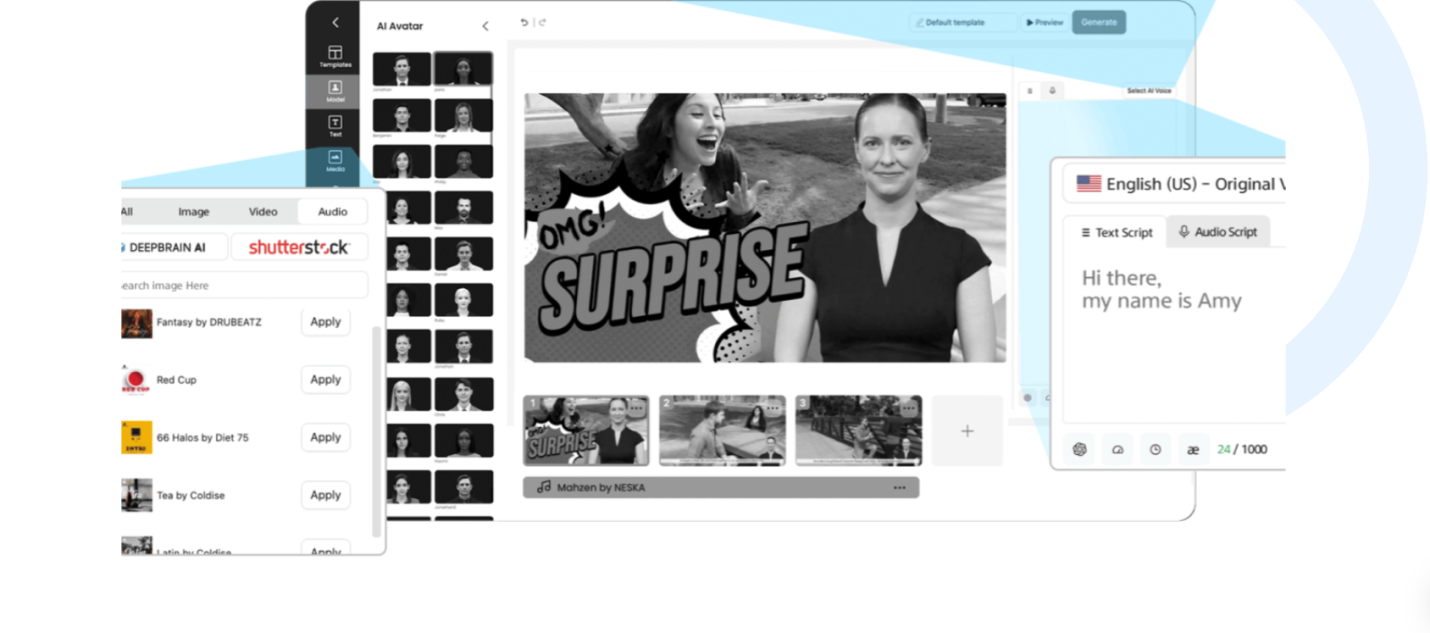Image resolution: width=1430 pixels, height=633 pixels.
Task: Open the English (US) language dropdown
Action: [x=1174, y=184]
